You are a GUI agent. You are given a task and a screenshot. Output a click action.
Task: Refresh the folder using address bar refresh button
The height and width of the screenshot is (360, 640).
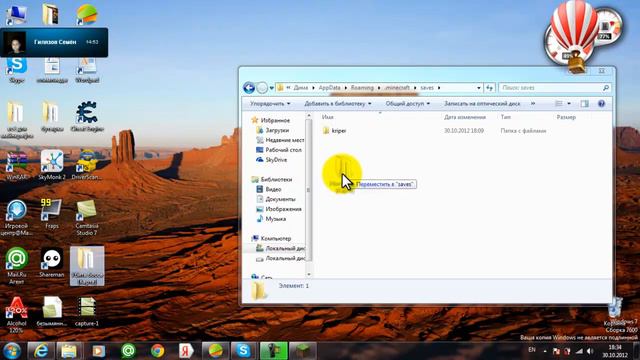coord(489,88)
